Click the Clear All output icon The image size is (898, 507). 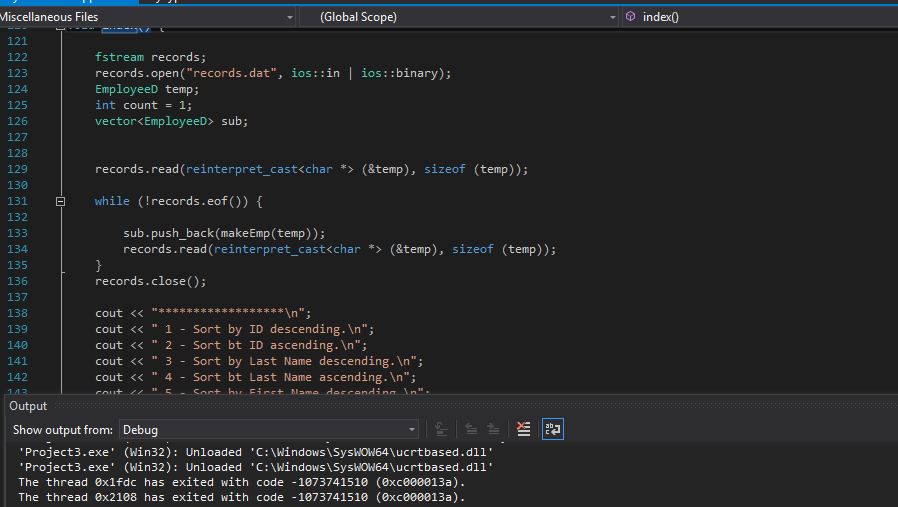click(523, 429)
